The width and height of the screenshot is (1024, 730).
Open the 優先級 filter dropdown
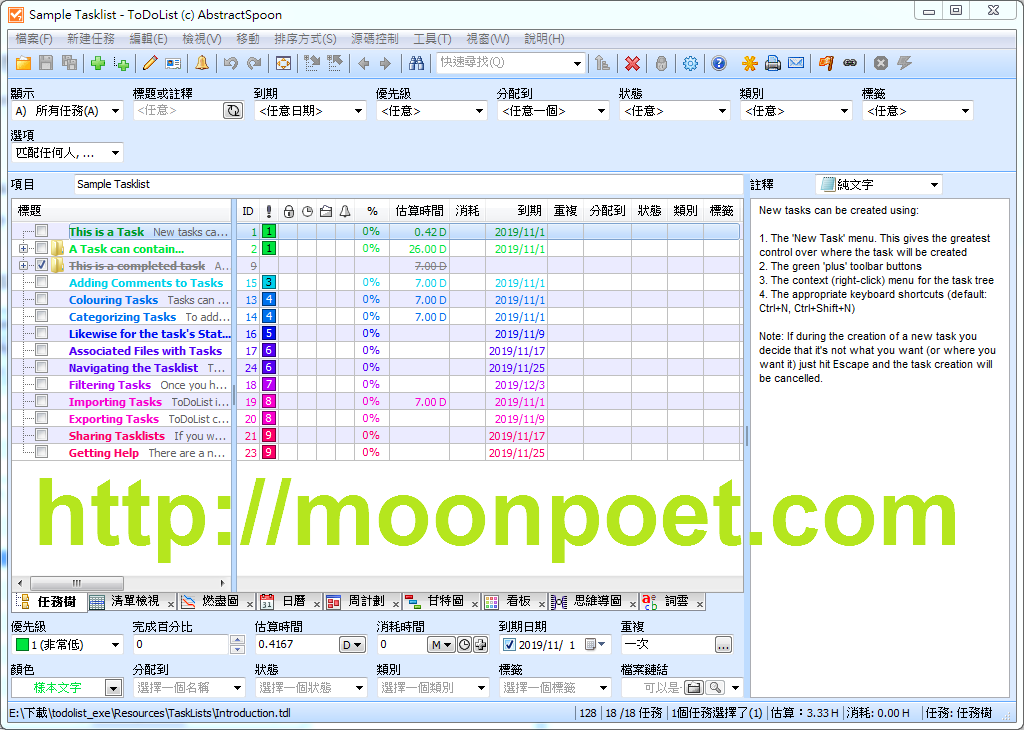point(431,111)
